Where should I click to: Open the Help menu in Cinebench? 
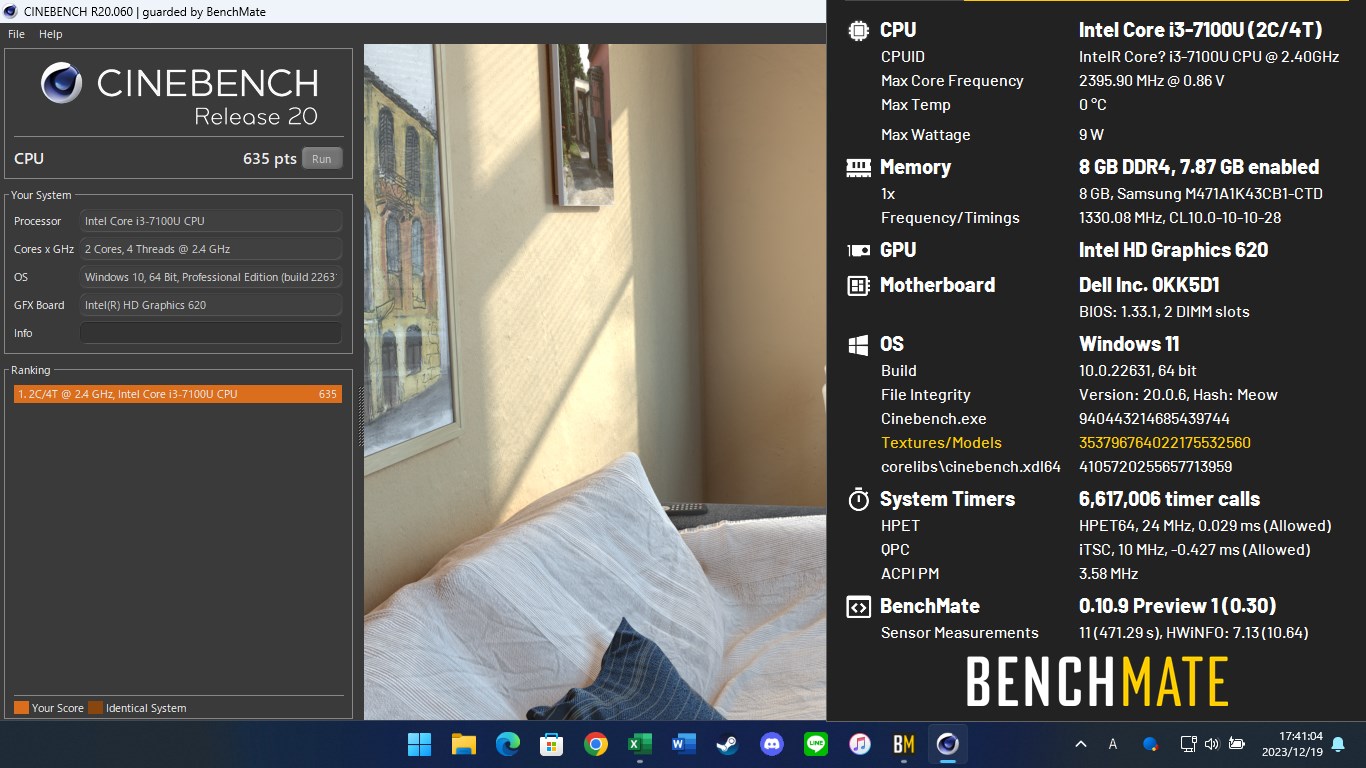coord(51,34)
